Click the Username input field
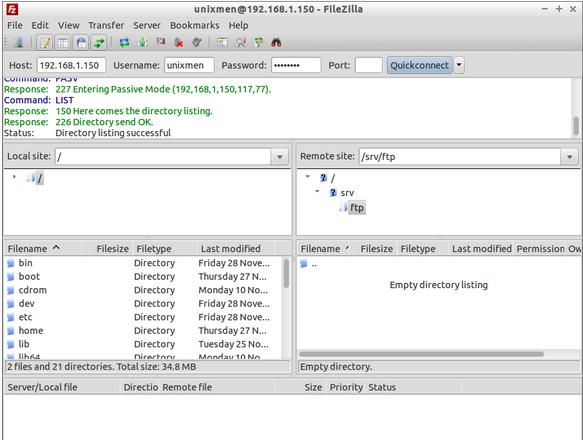583x440 pixels. tap(189, 65)
